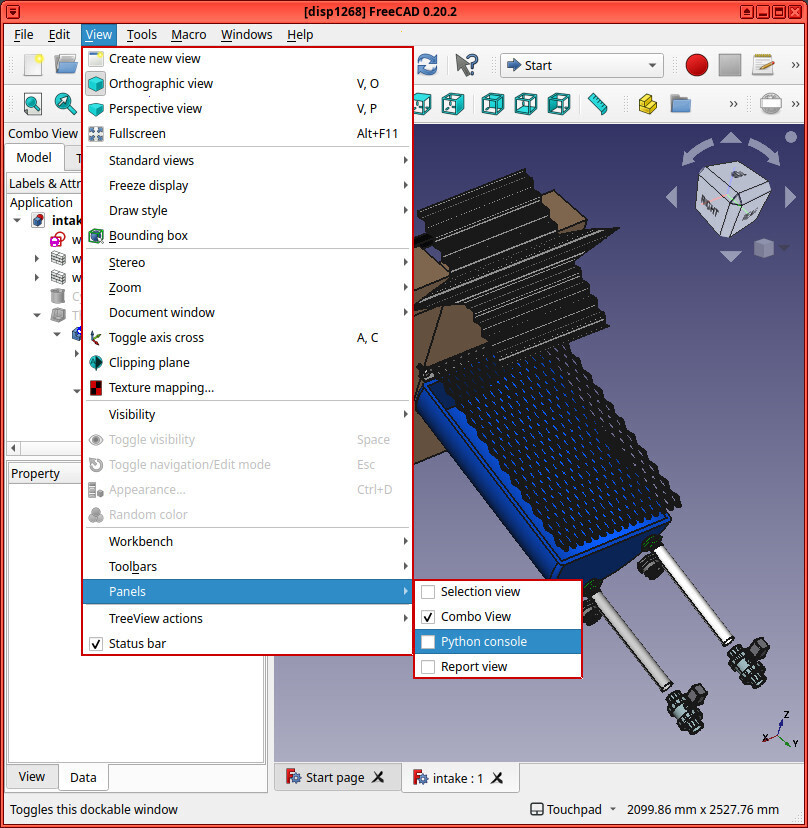
Task: Close the intake : 1 tab
Action: 497,778
